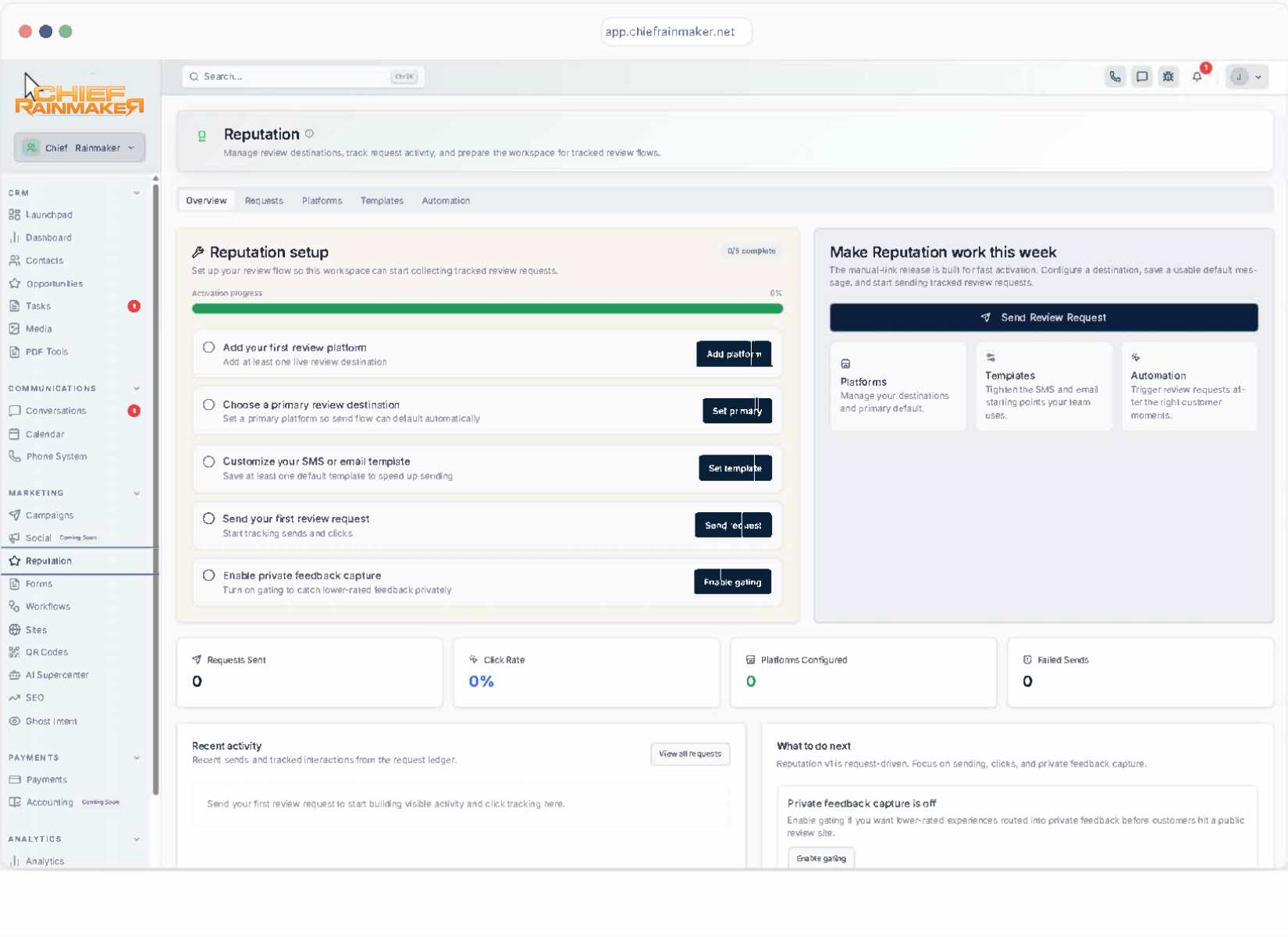
Task: Toggle the 'Send your first review request' circle
Action: [208, 518]
